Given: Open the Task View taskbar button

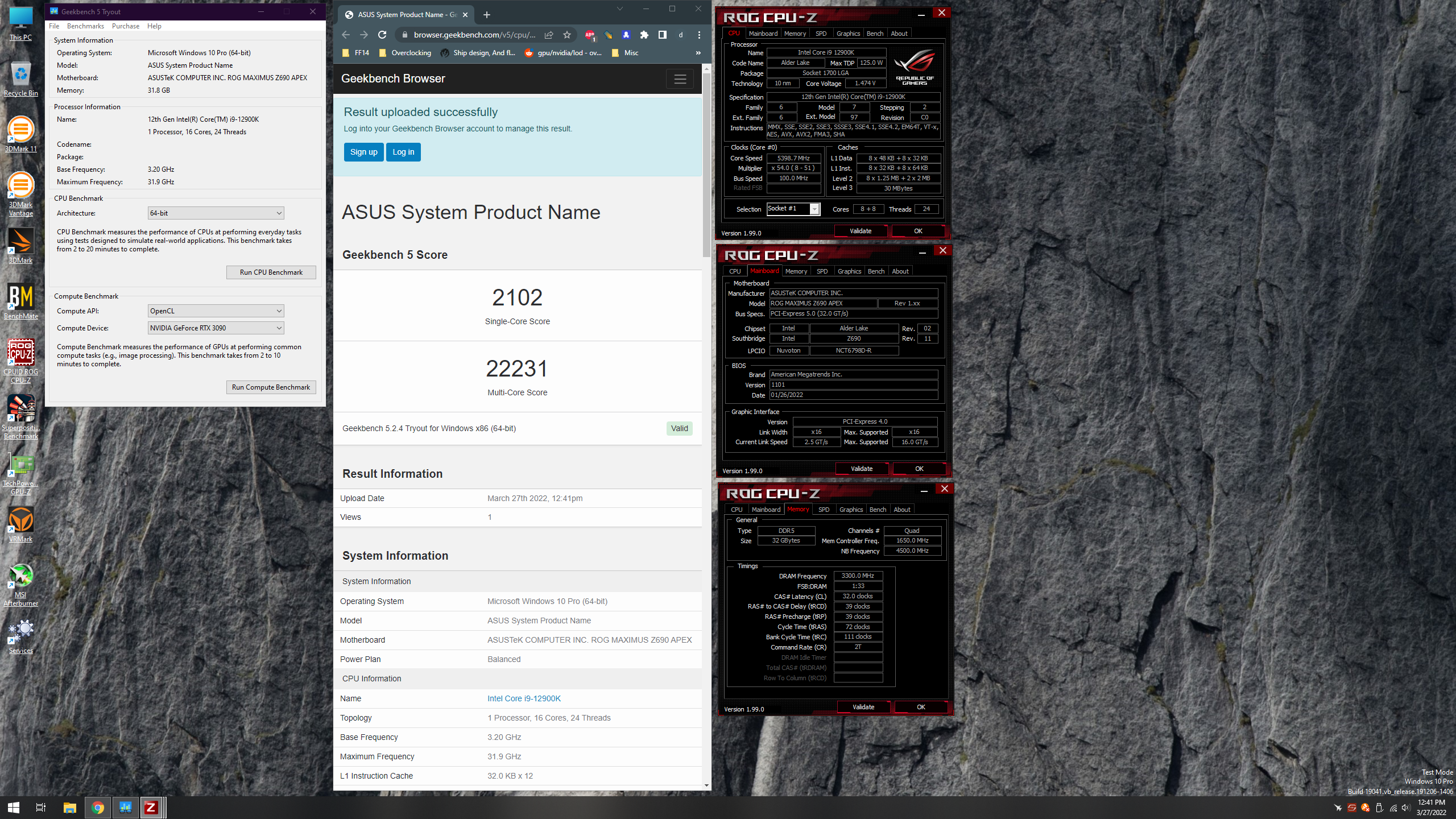Looking at the screenshot, I should [x=41, y=808].
